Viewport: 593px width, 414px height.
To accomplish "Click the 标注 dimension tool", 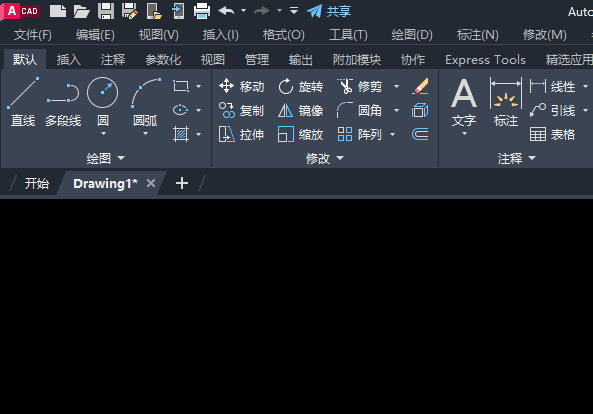I will [506, 102].
